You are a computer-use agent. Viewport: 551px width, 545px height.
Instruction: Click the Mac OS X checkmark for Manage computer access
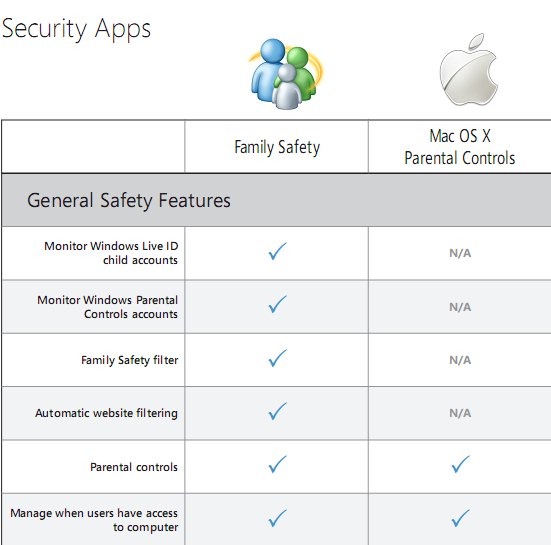tap(460, 518)
